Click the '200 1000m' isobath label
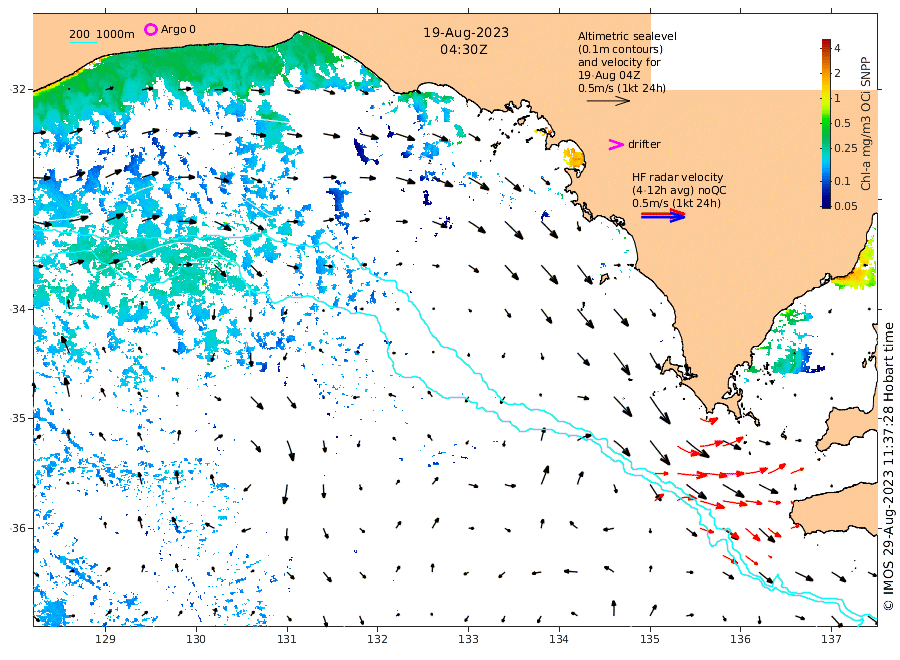Viewport: 900px width, 660px height. [102, 34]
